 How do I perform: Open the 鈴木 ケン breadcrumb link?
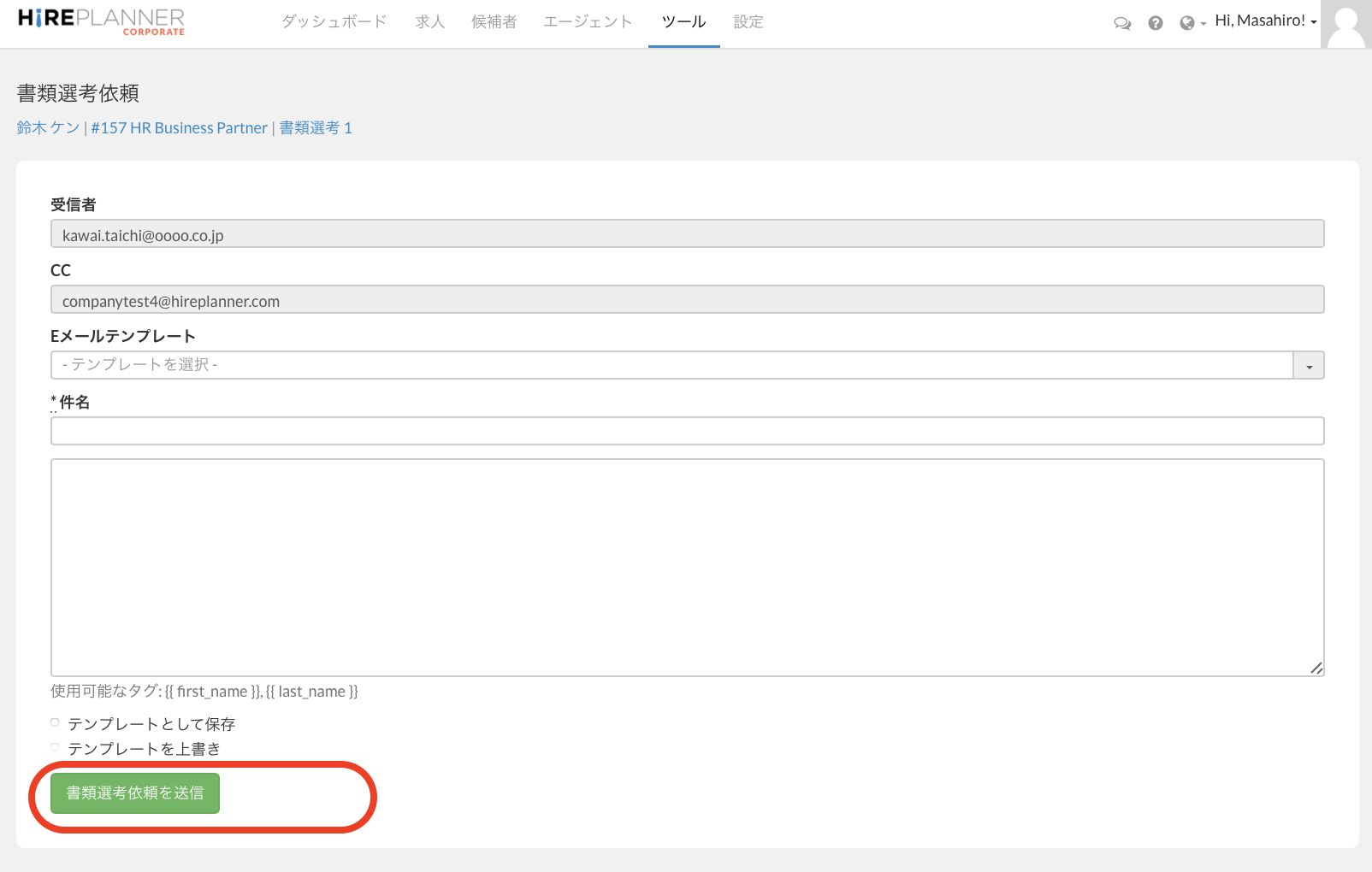pyautogui.click(x=48, y=128)
